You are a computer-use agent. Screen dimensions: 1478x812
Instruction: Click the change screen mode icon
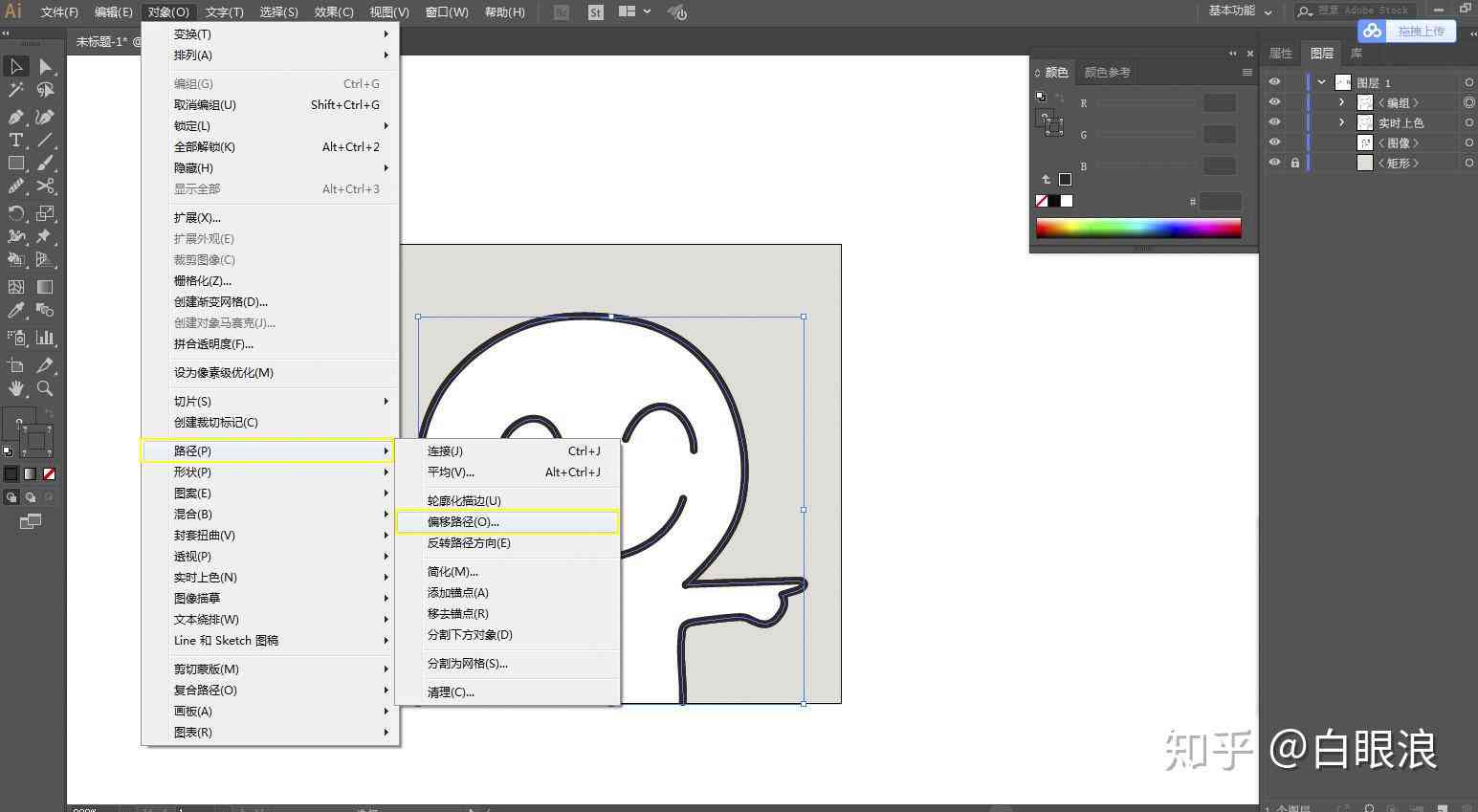pos(31,521)
